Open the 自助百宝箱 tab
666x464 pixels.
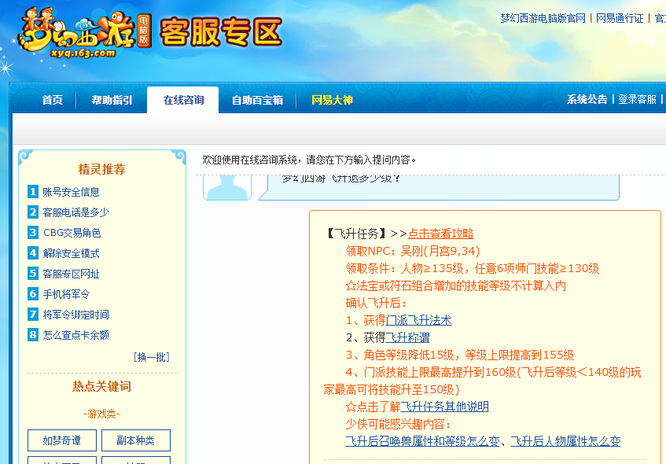257,100
